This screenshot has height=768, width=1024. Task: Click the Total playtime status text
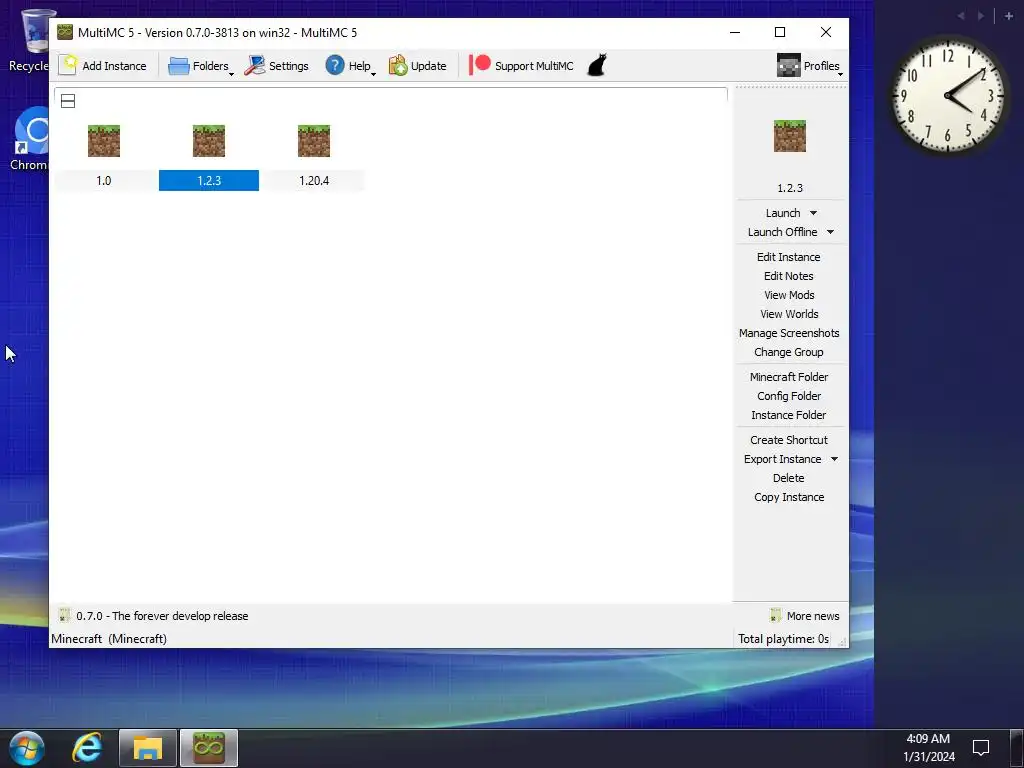click(x=783, y=639)
